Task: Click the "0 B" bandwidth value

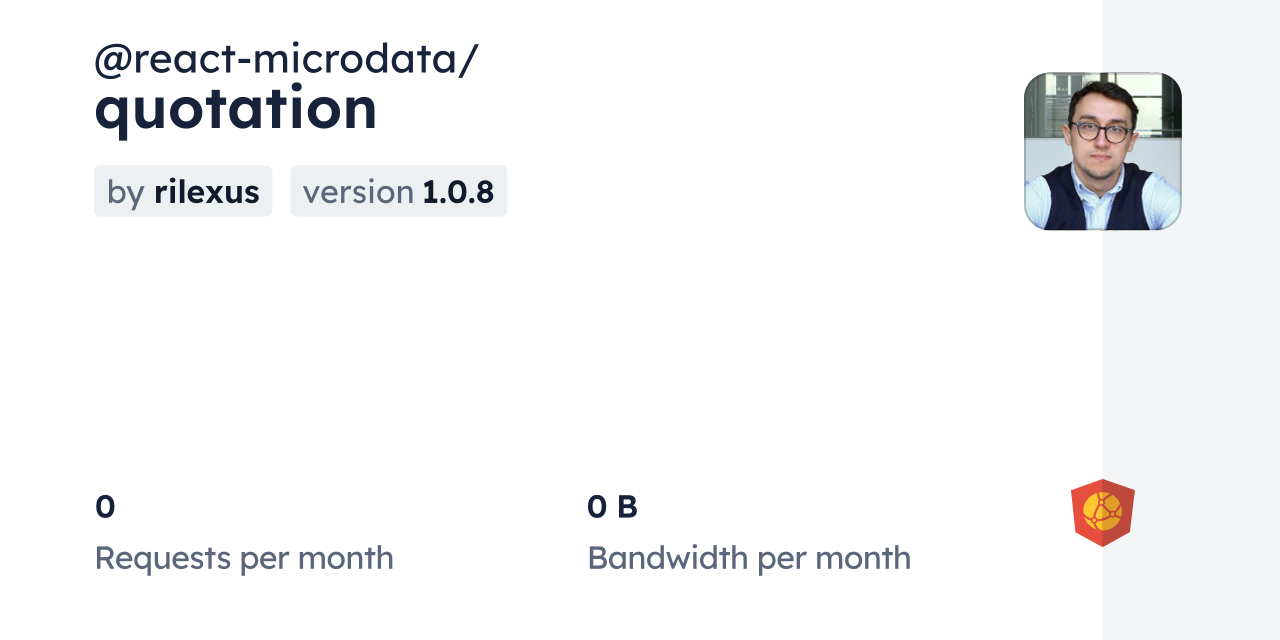Action: click(x=612, y=507)
